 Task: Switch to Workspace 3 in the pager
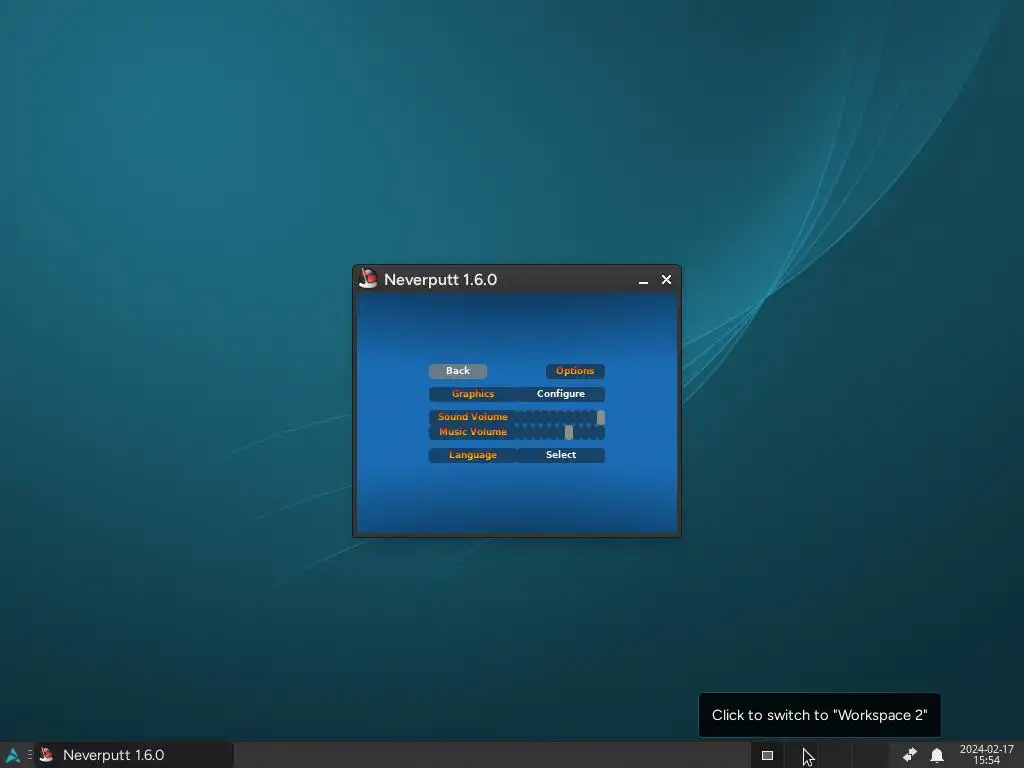pyautogui.click(x=837, y=755)
